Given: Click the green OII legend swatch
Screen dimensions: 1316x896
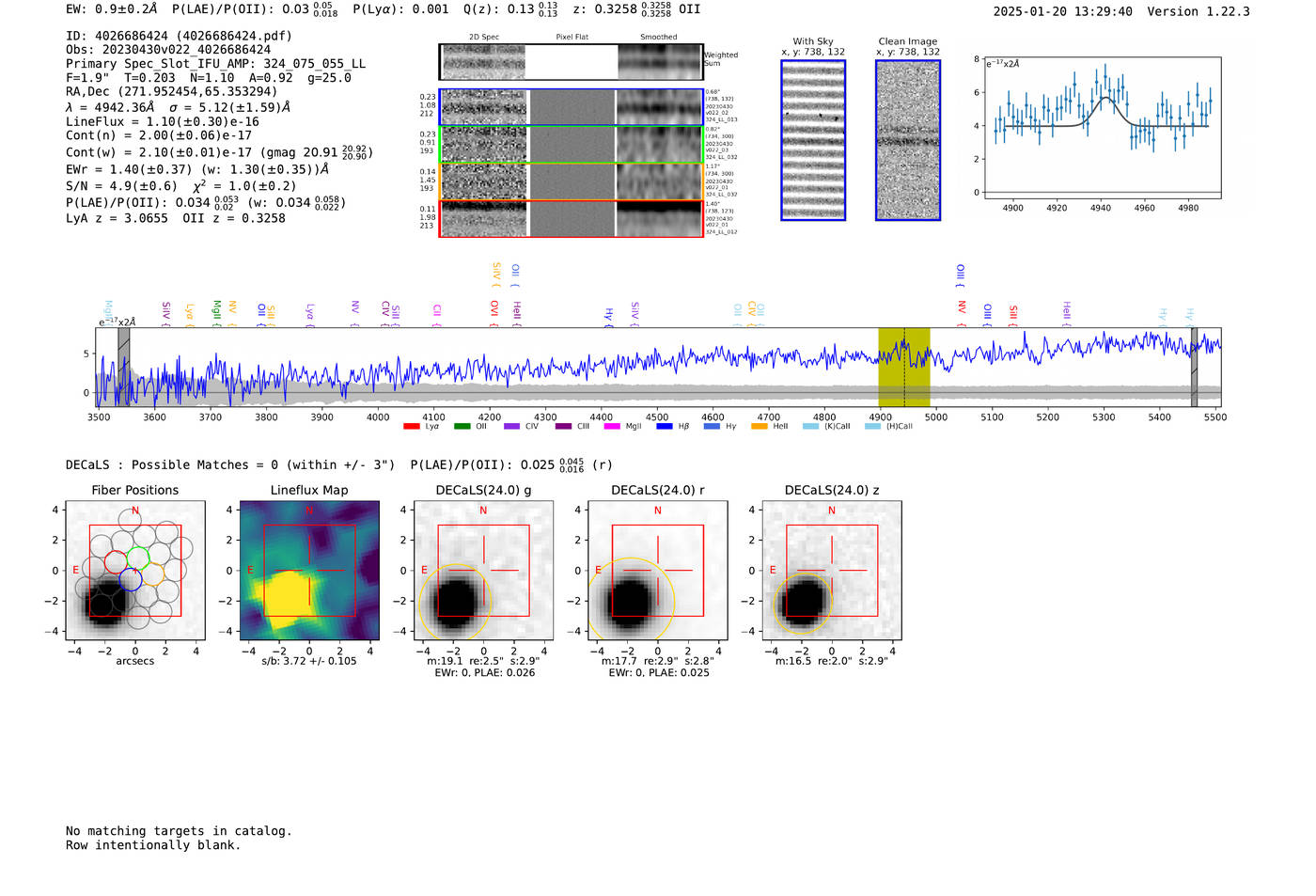Looking at the screenshot, I should (462, 426).
